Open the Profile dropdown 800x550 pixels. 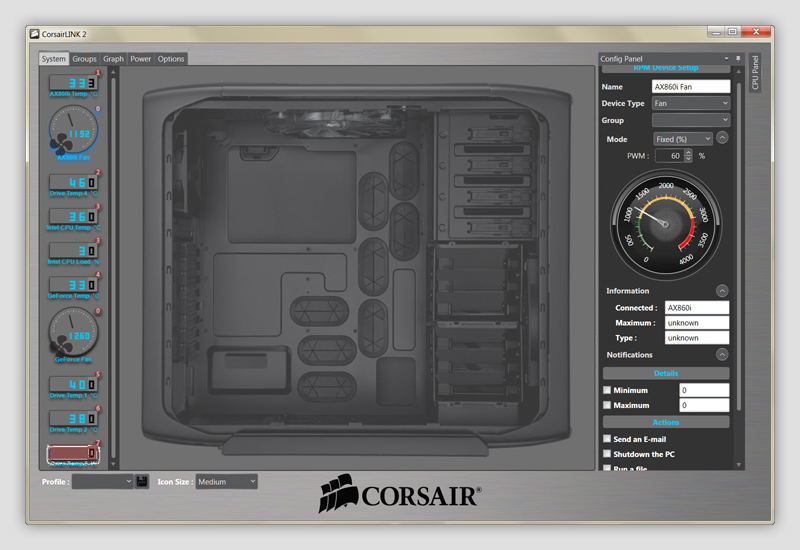(x=103, y=482)
